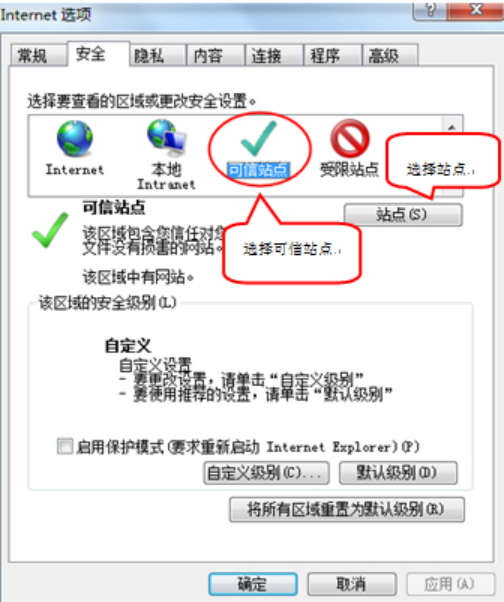Viewport: 504px width, 602px height.
Task: Click the 取消 button
Action: (352, 584)
